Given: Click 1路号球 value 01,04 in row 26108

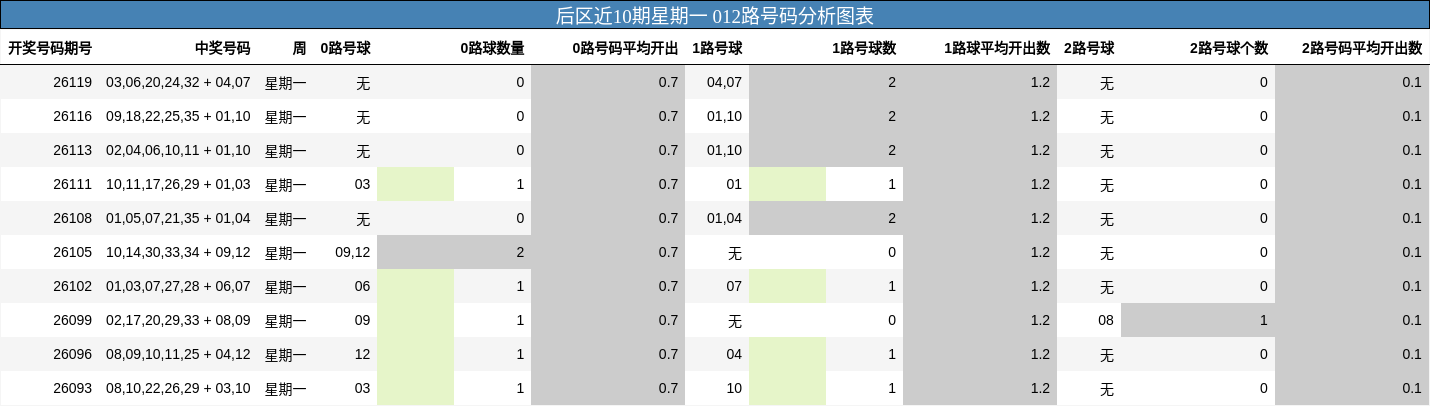Looking at the screenshot, I should (725, 218).
